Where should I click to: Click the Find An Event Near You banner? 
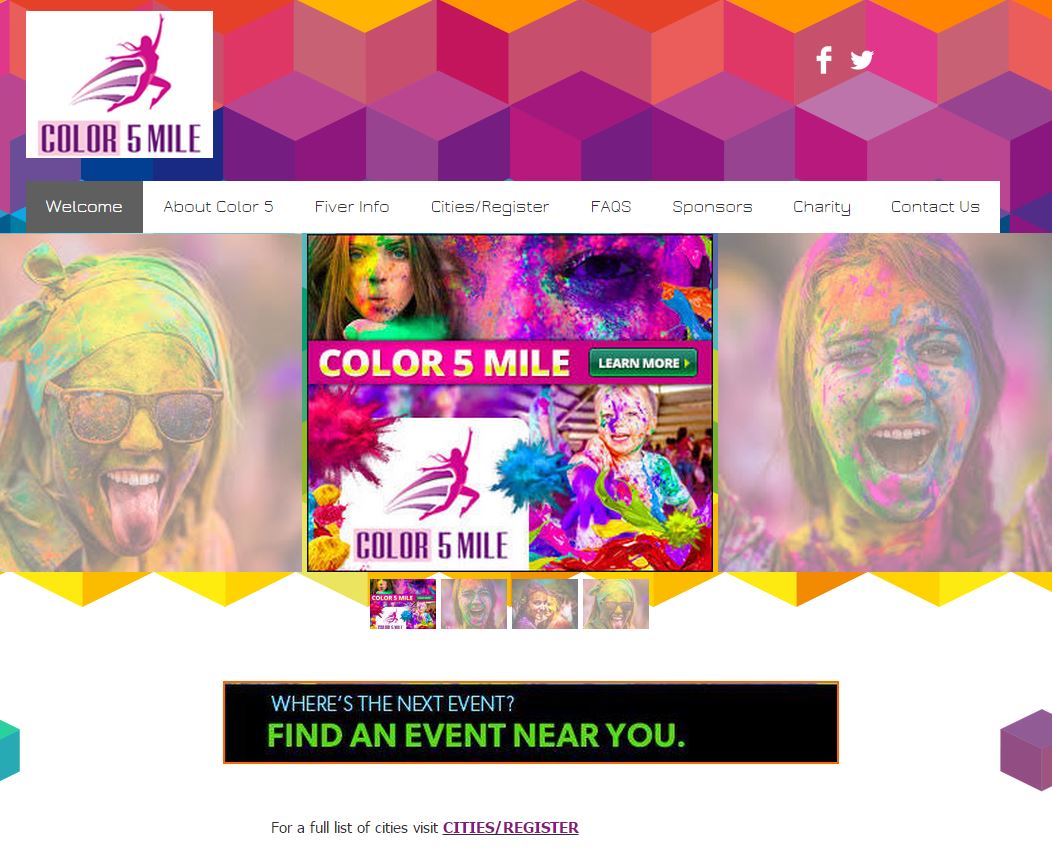coord(531,723)
